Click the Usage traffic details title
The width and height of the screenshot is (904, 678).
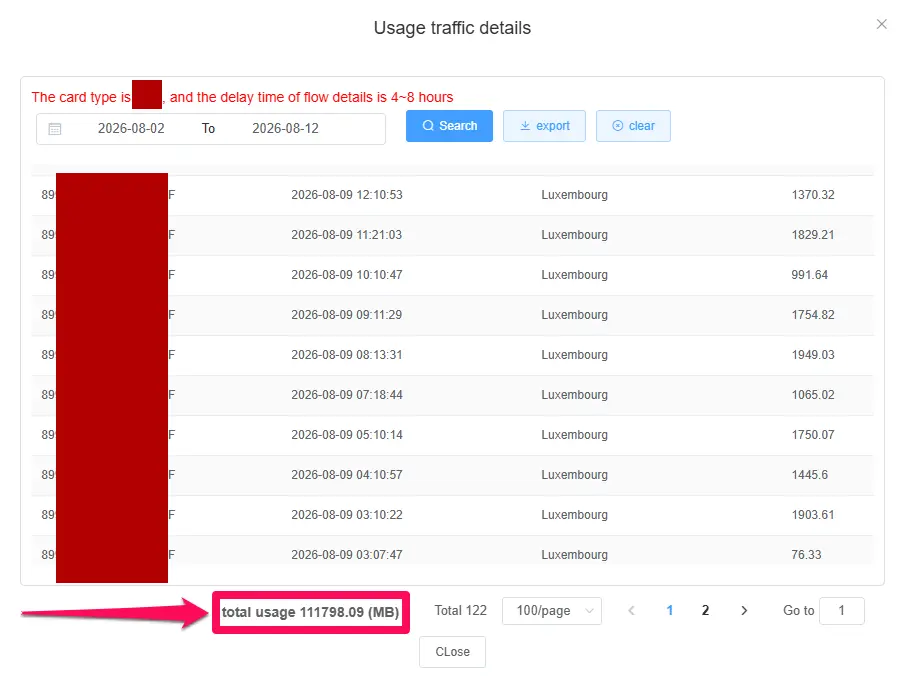coord(452,28)
